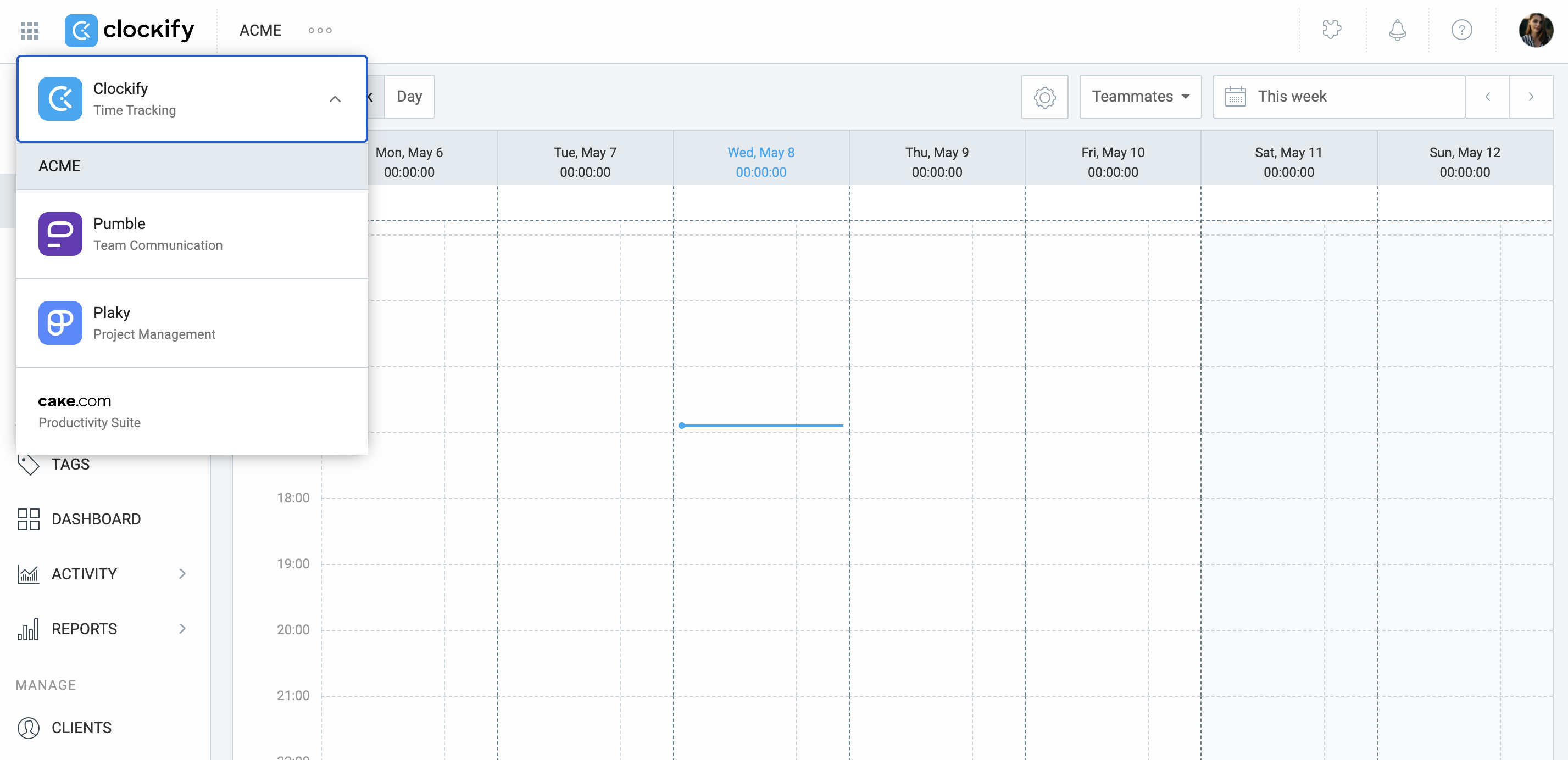
Task: Click the Pumble app icon
Action: pyautogui.click(x=60, y=234)
